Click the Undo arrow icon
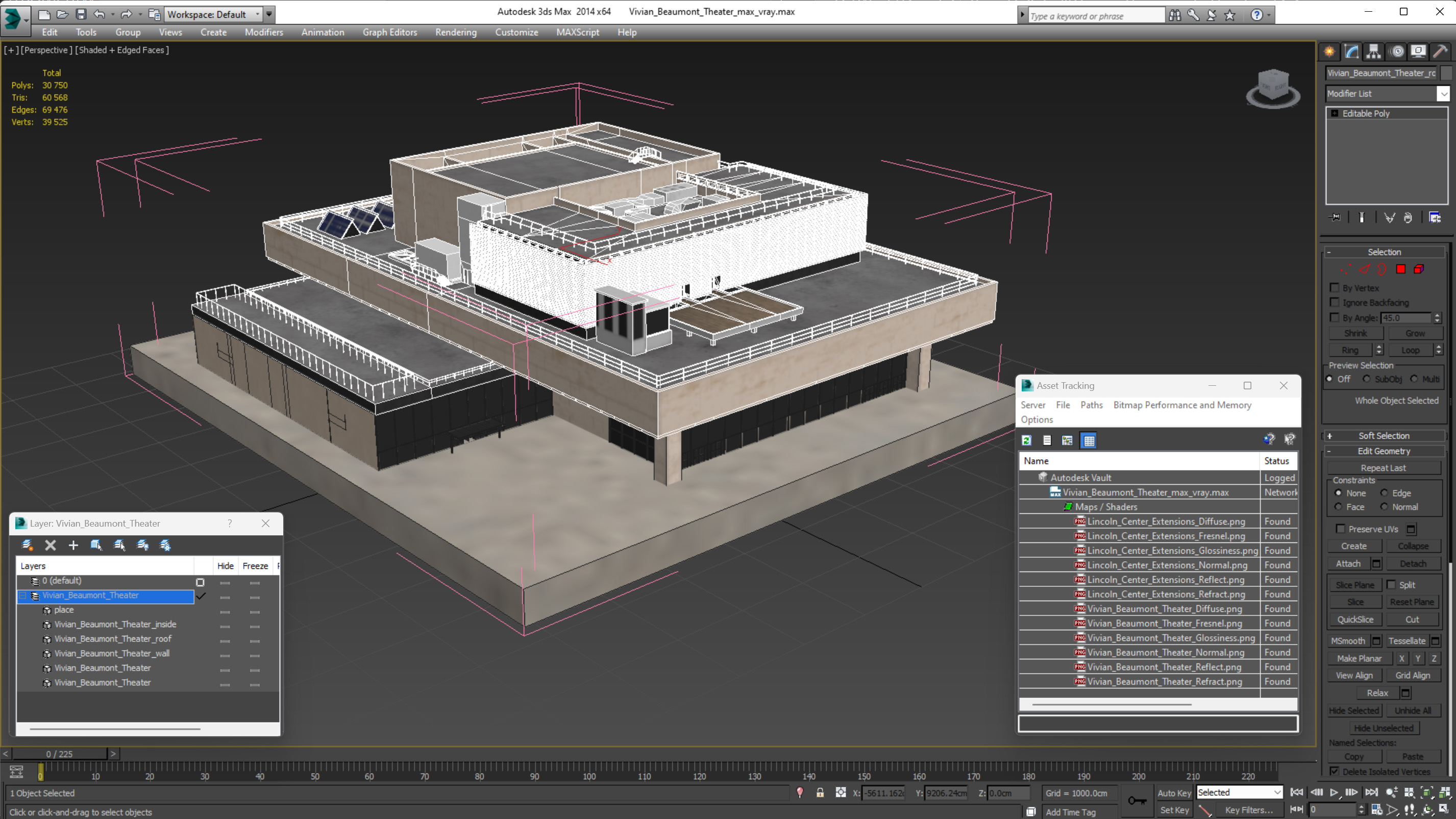This screenshot has width=1456, height=819. click(99, 14)
